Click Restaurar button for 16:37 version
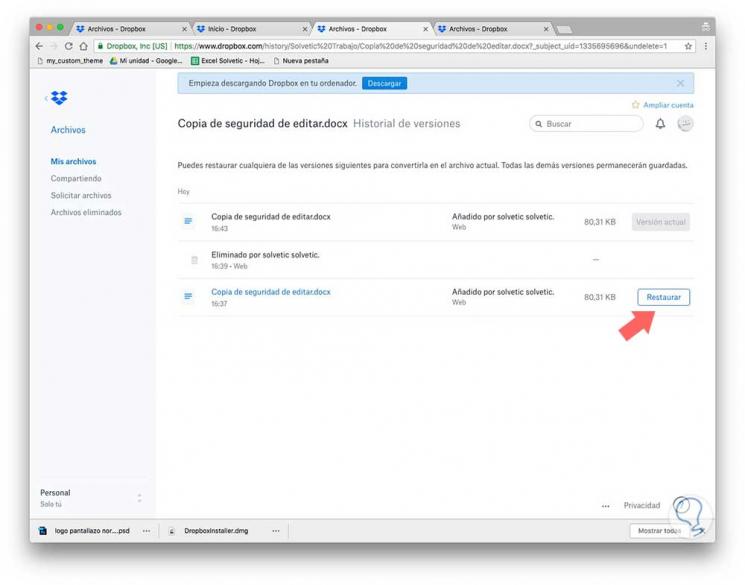Image resolution: width=745 pixels, height=585 pixels. pos(663,297)
